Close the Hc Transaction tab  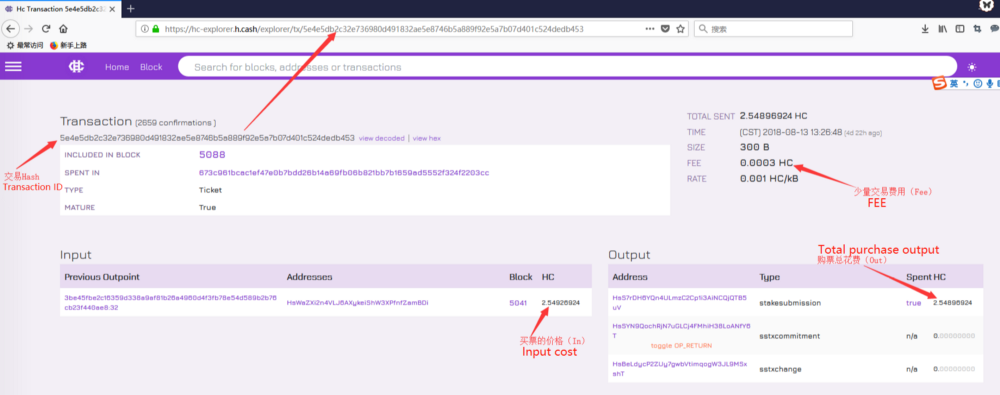click(113, 8)
